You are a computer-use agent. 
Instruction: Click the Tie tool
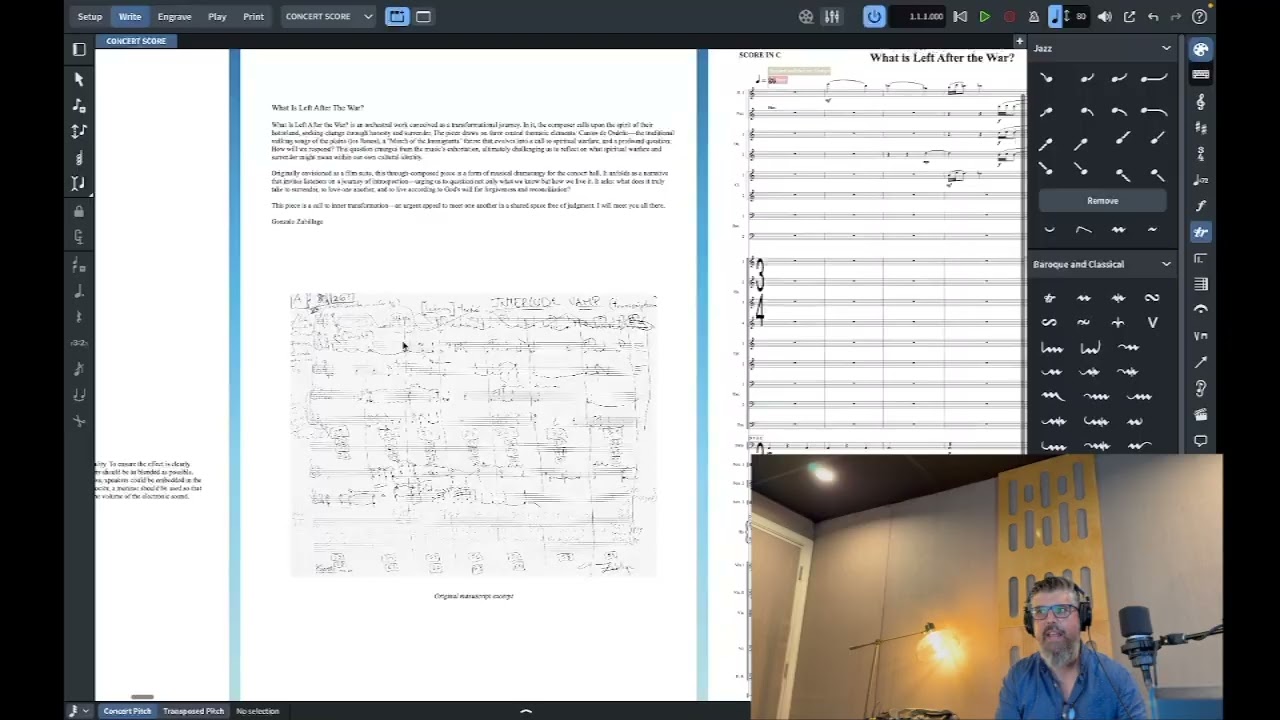coord(79,395)
